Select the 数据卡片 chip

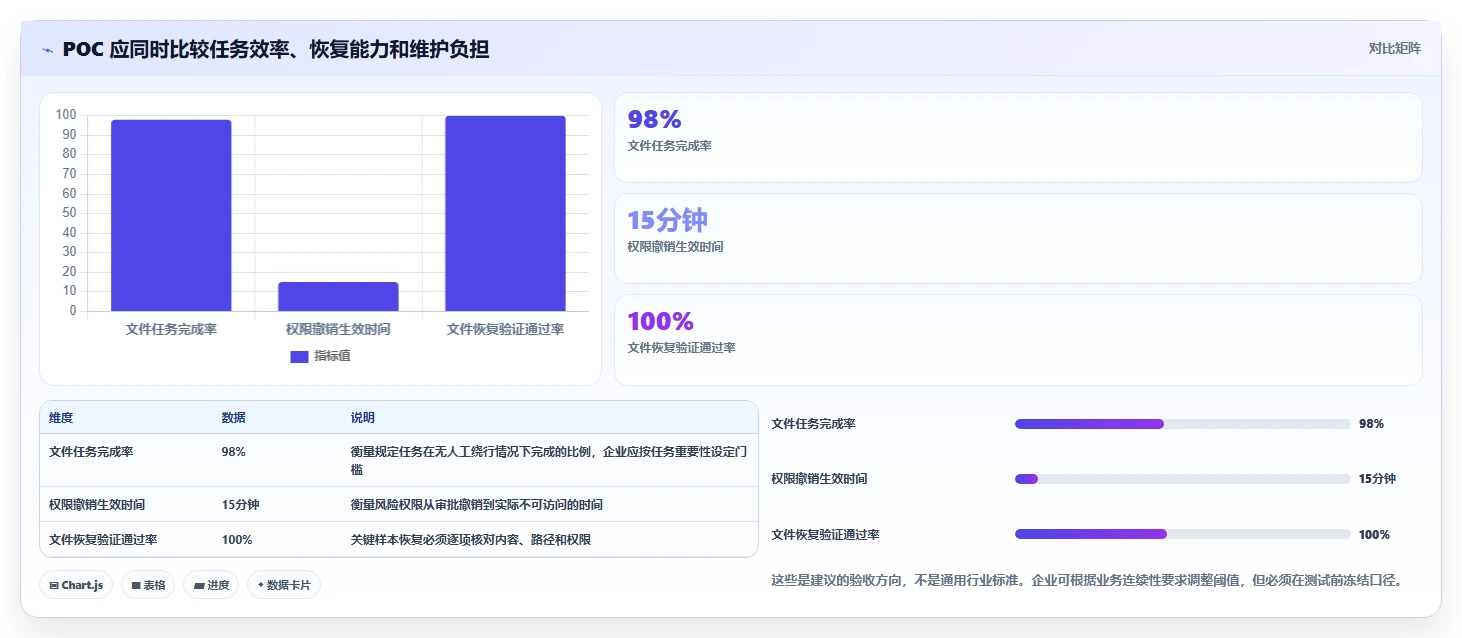284,585
